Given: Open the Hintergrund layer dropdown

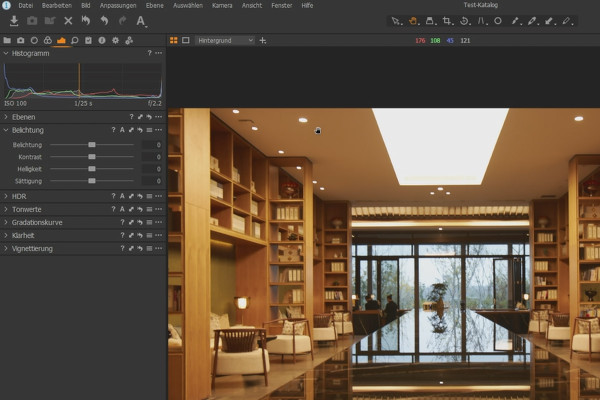Looking at the screenshot, I should click(225, 40).
